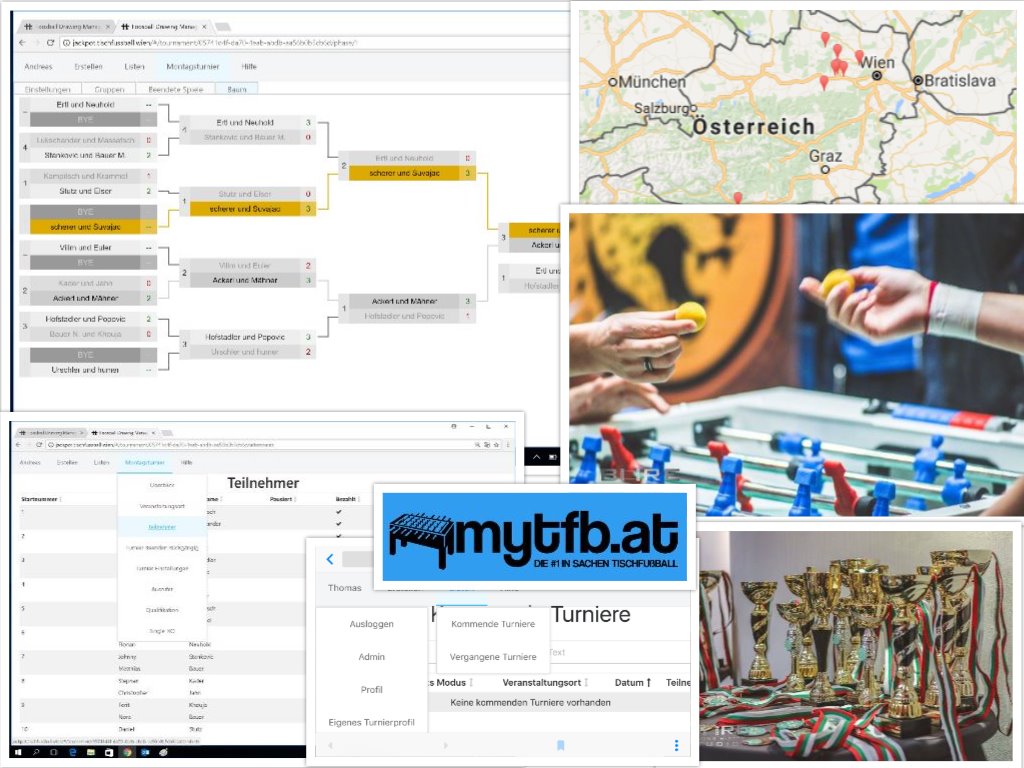Choose Kommende Turniere option
Image resolution: width=1024 pixels, height=768 pixels.
click(493, 624)
